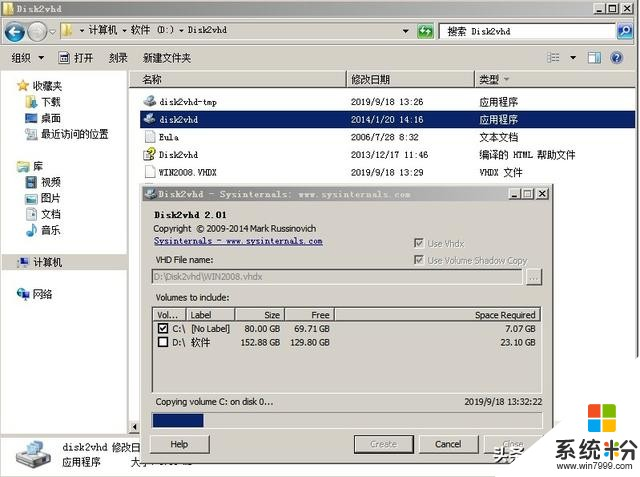Image resolution: width=640 pixels, height=477 pixels.
Task: Select 软件 (D:) in the address breadcrumb
Action: 152,30
